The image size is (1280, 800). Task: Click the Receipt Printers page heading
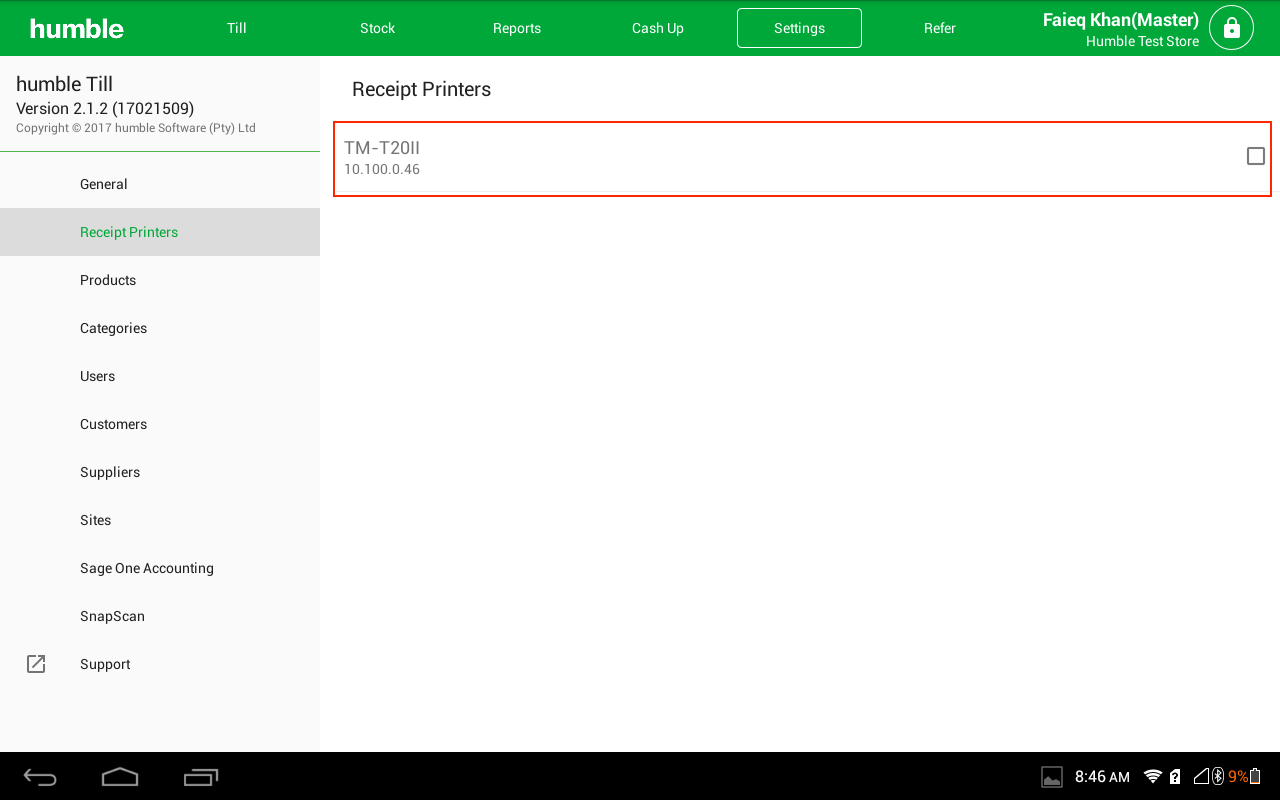[x=421, y=90]
